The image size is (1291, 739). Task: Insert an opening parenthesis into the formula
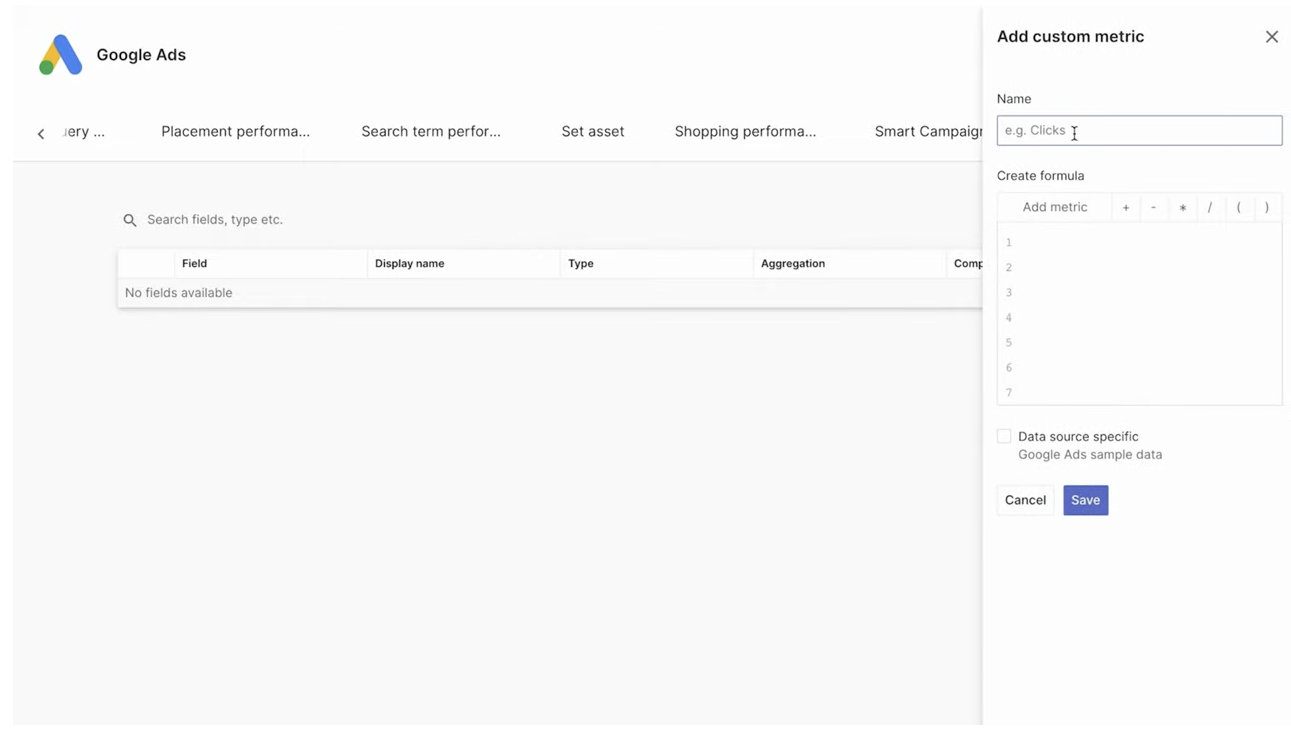pos(1238,207)
